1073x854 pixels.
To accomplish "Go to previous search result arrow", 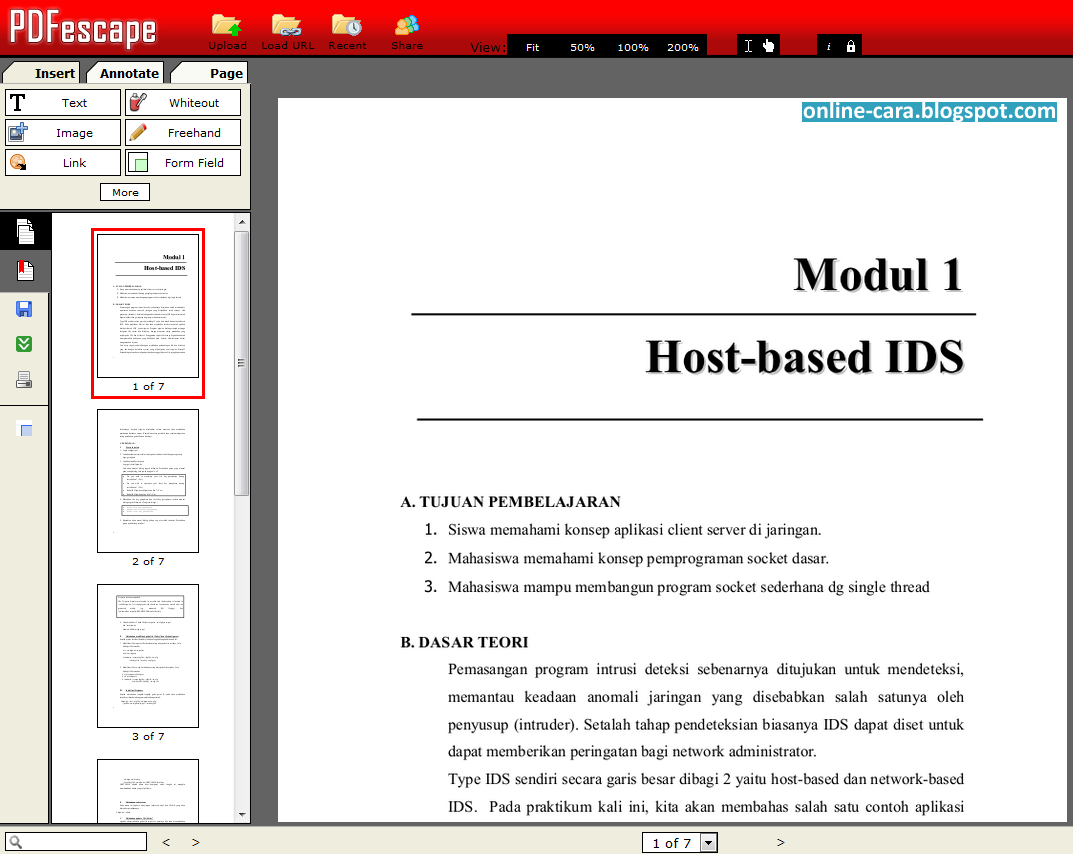I will coord(166,842).
